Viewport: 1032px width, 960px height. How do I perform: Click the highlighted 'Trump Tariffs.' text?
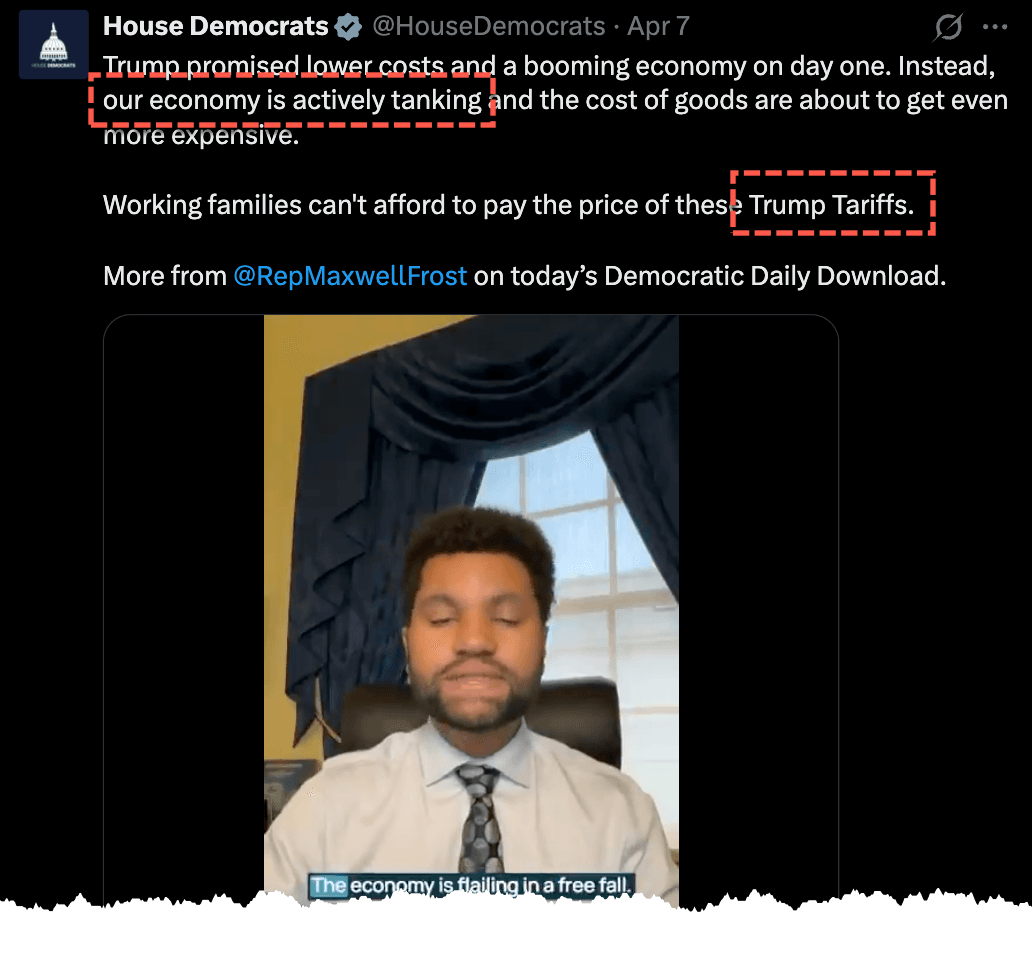click(x=831, y=205)
